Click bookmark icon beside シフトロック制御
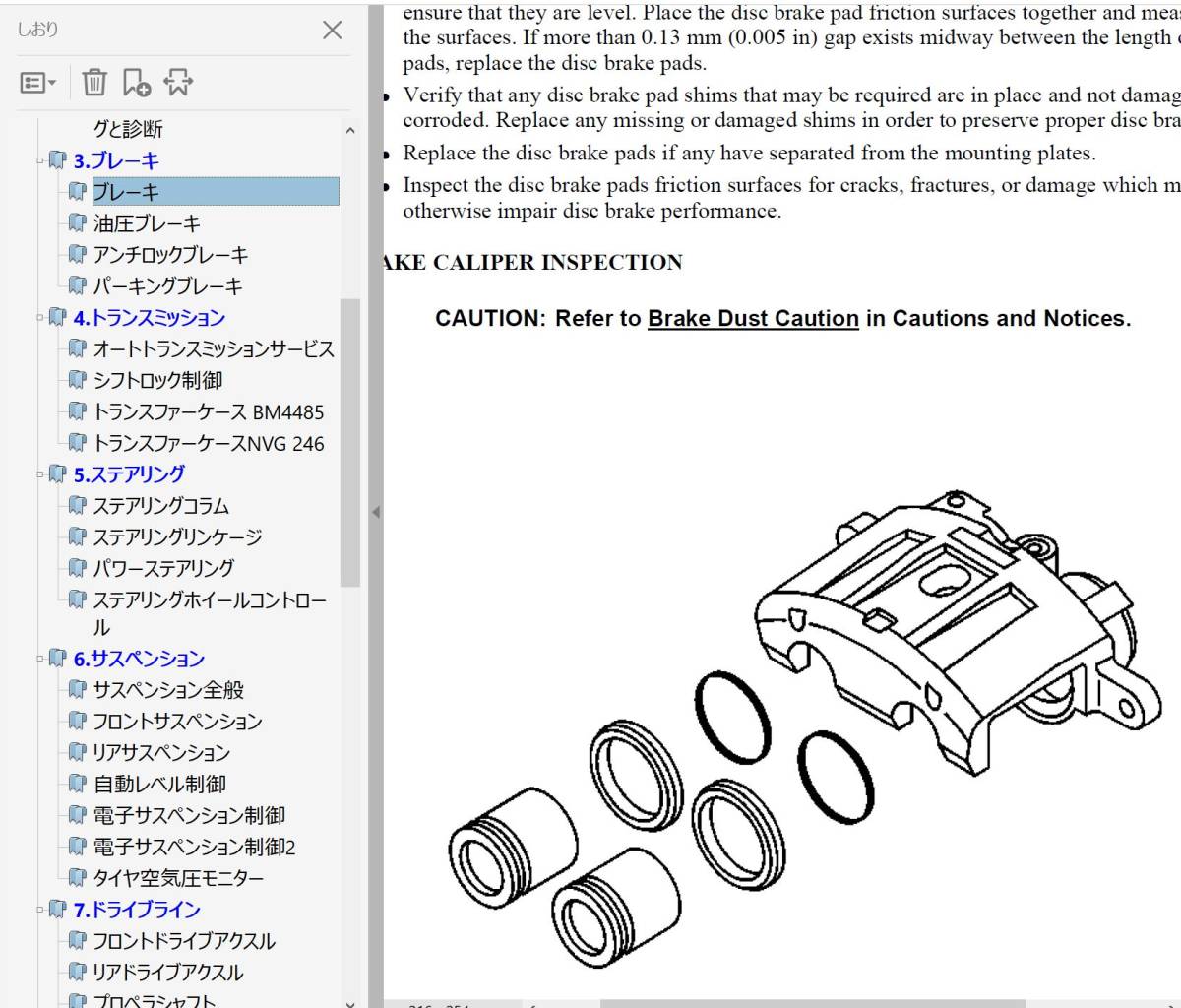The width and height of the screenshot is (1181, 1008). 77,380
